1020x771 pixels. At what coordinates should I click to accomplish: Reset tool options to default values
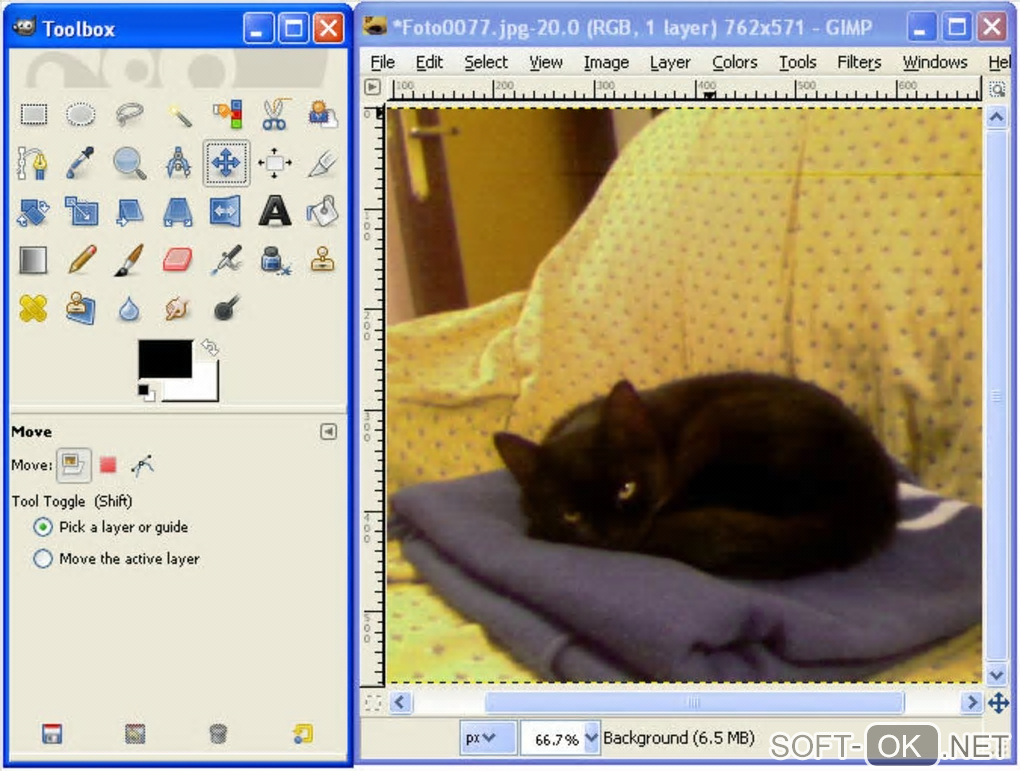(x=302, y=734)
